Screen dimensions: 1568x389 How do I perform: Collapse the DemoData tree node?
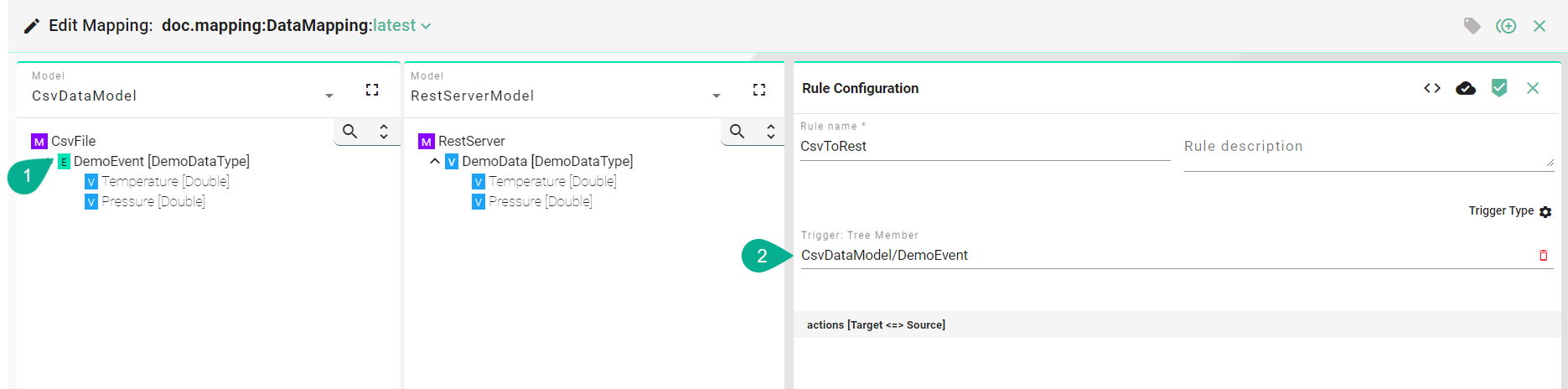pos(434,161)
